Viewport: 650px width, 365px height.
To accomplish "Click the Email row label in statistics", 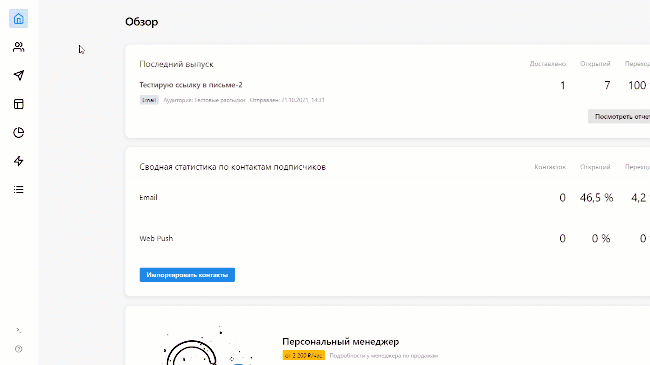I will 148,197.
